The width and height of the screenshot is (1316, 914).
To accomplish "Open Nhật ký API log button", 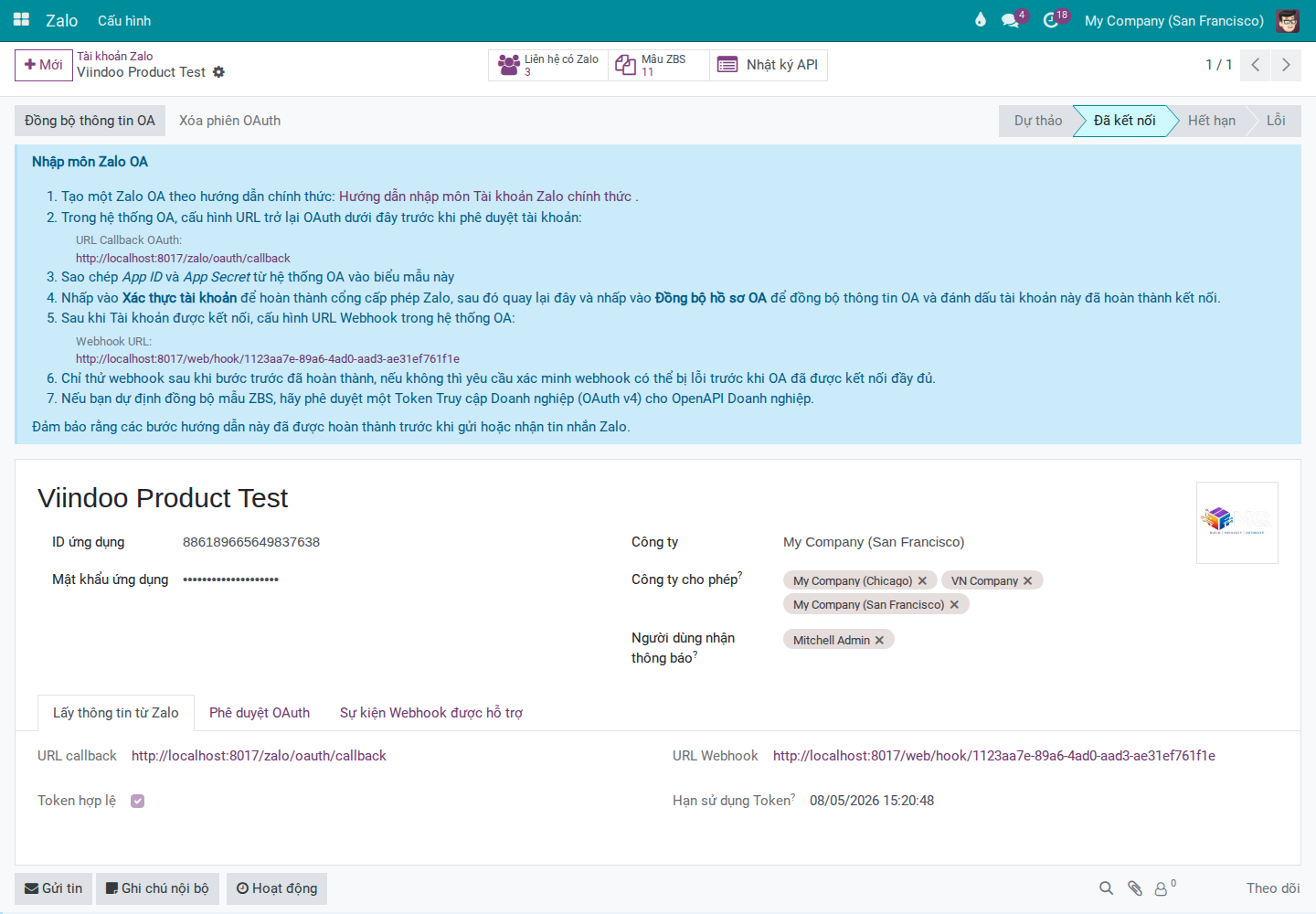I will [769, 65].
